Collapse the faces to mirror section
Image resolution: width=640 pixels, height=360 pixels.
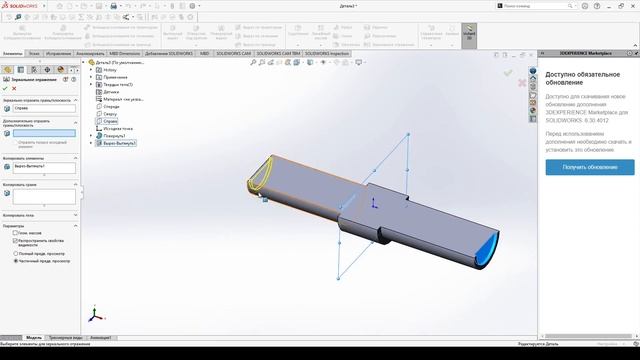click(x=76, y=184)
